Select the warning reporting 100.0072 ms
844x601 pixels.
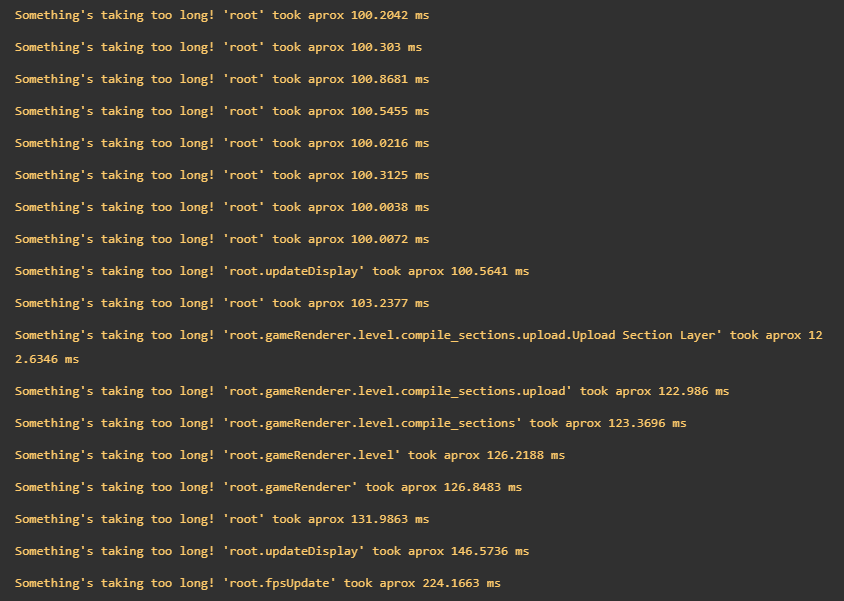[x=221, y=239]
